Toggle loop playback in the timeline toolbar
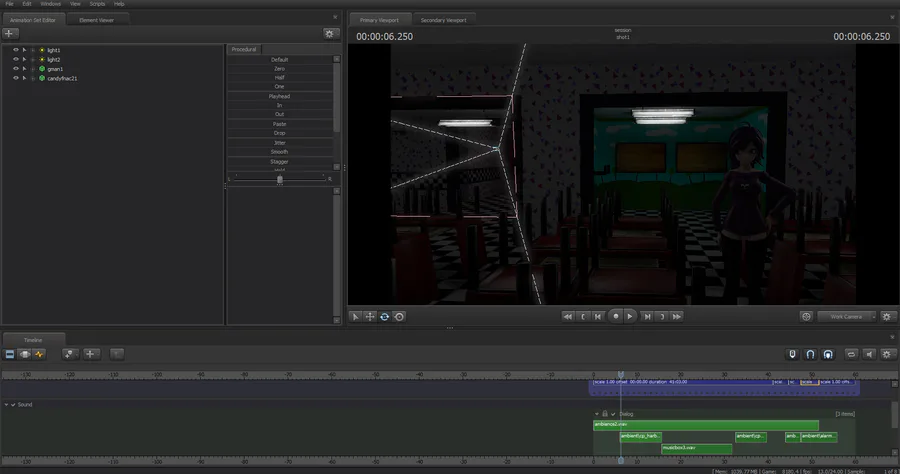 [x=851, y=355]
